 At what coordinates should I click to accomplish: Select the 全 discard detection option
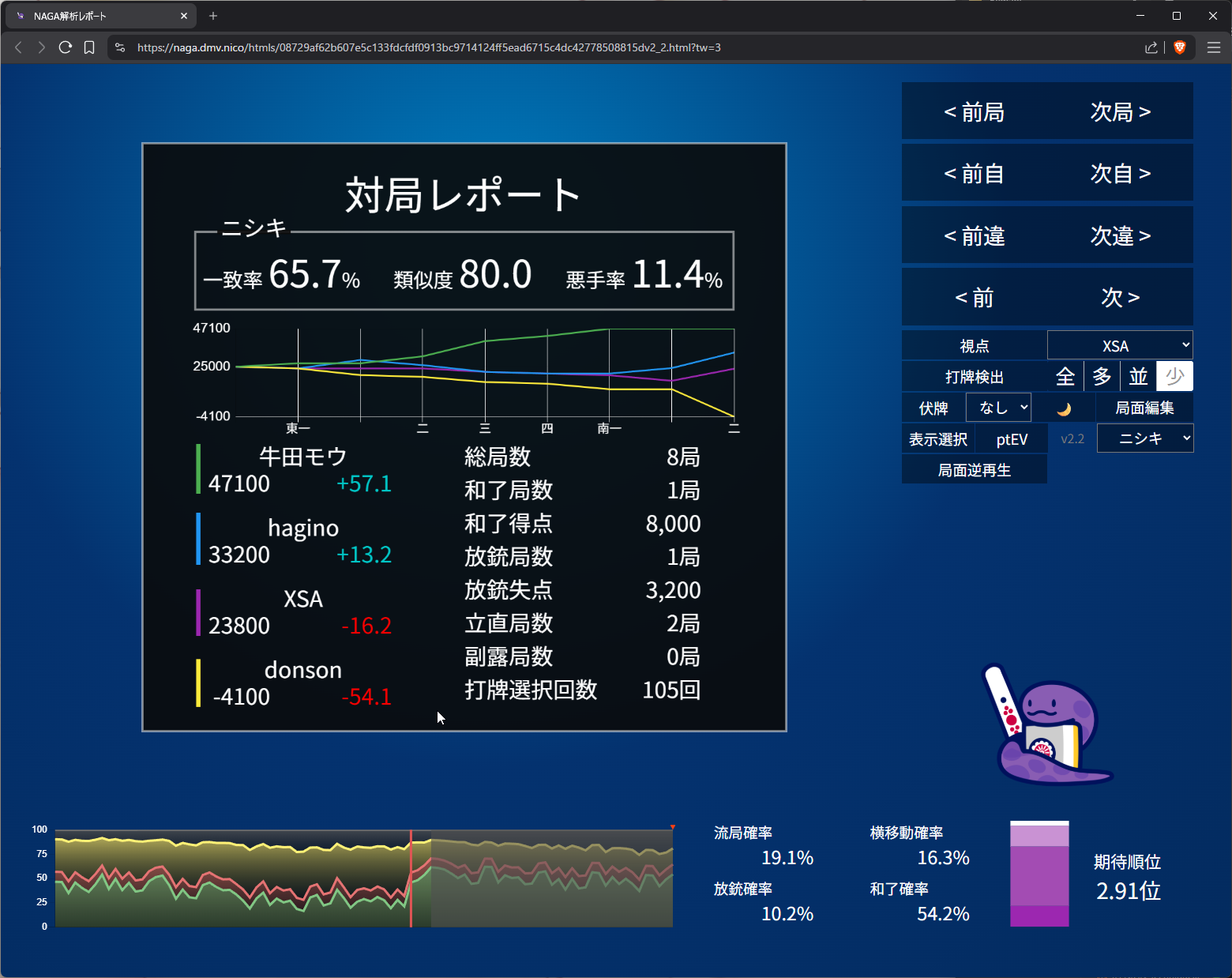pos(1065,377)
